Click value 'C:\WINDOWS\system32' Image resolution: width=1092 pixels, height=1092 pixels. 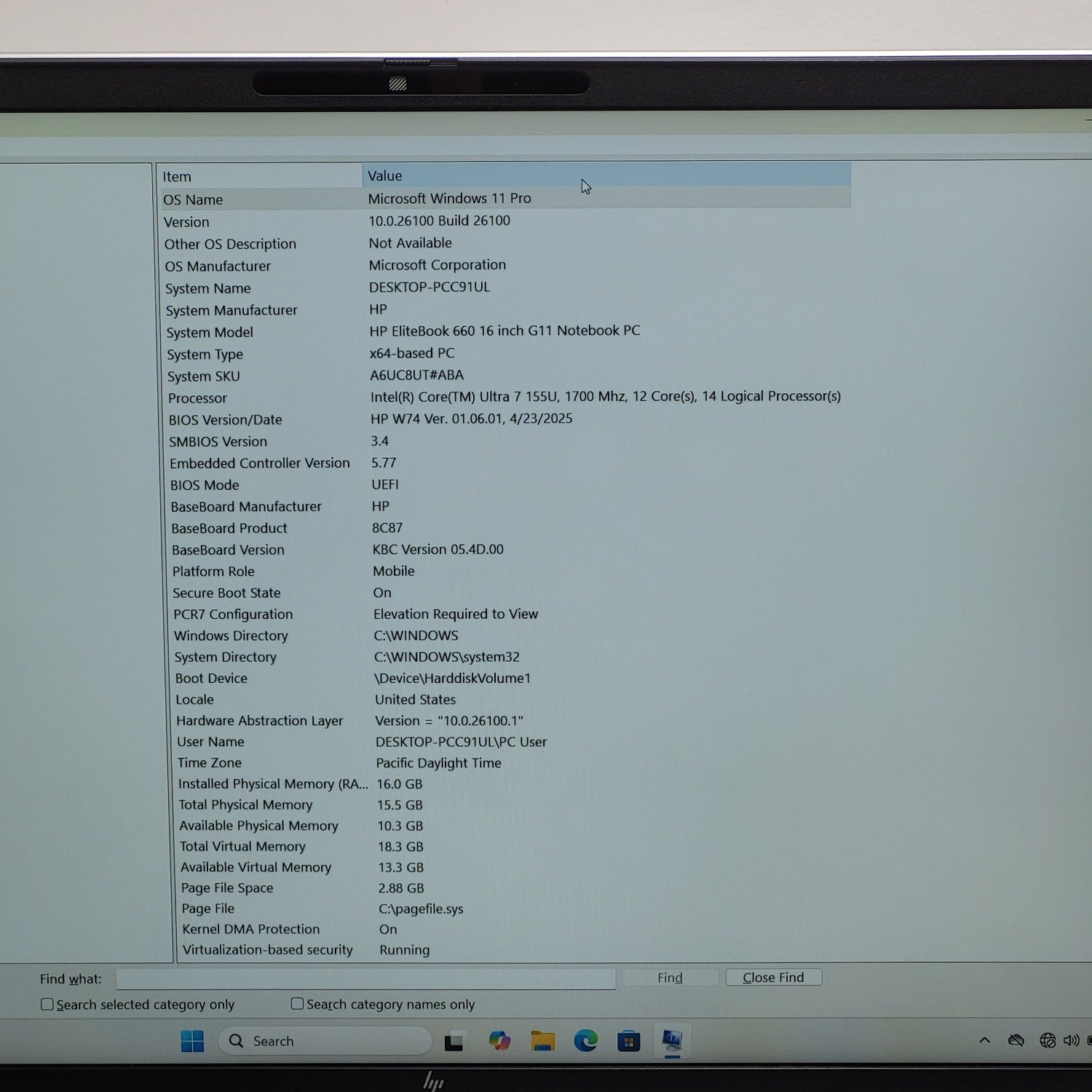447,657
